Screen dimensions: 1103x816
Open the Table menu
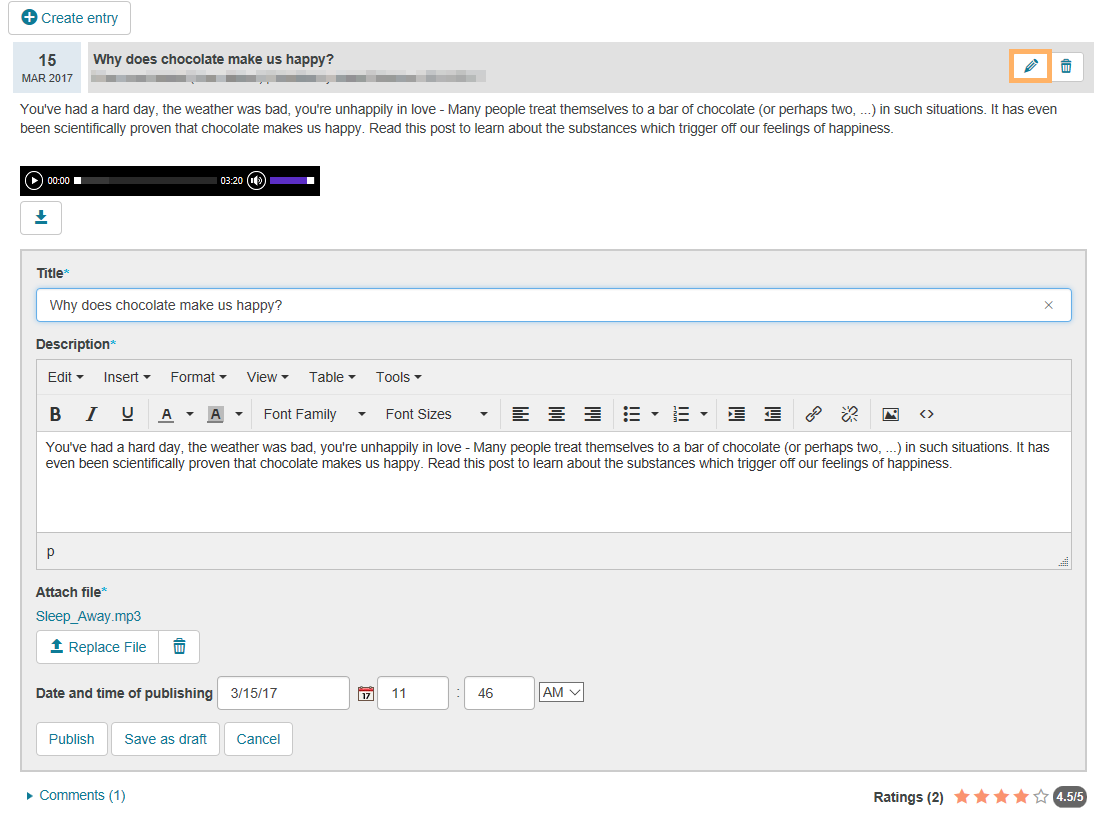(x=332, y=377)
